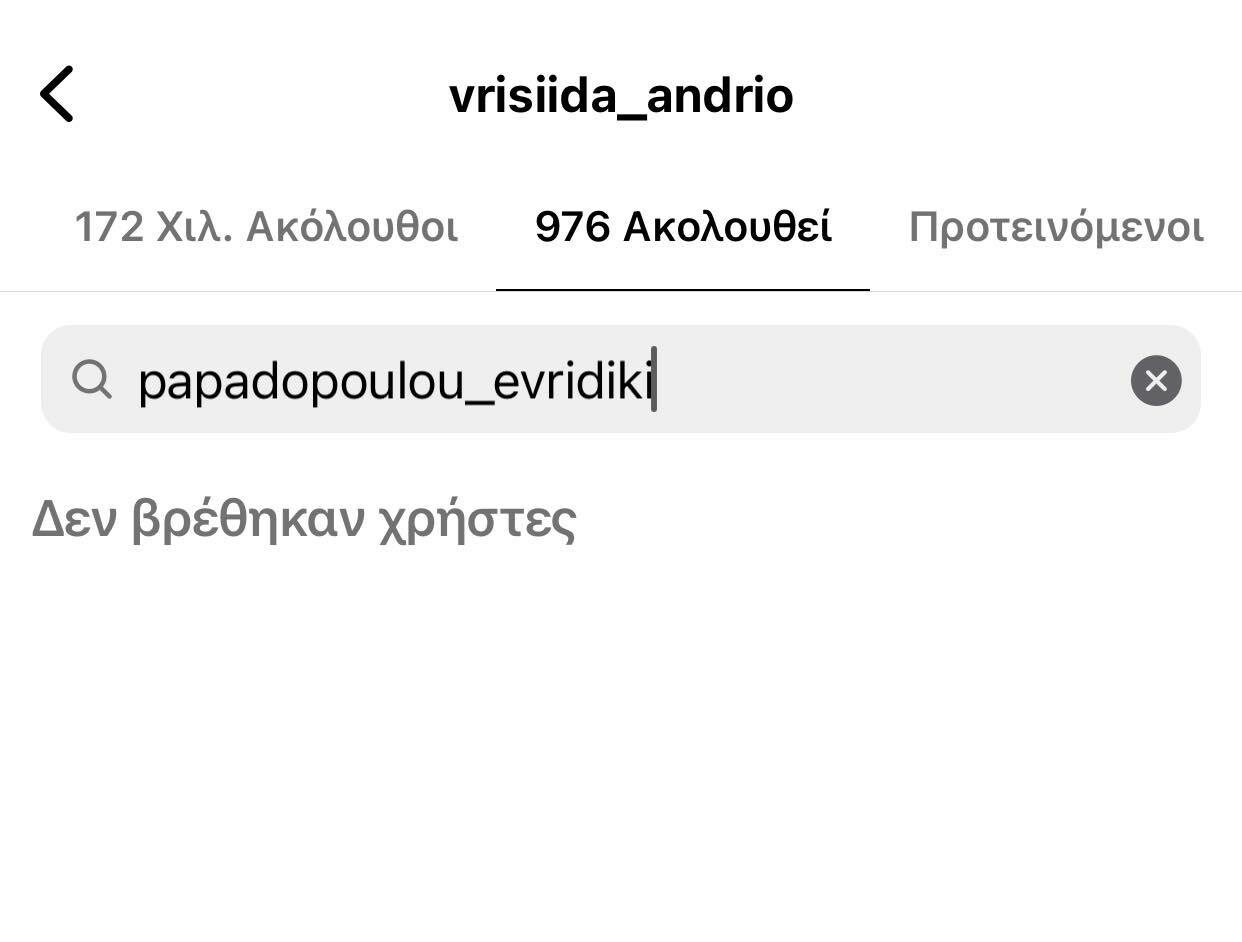Viewport: 1242px width, 942px height.
Task: Tap the magnifying glass search icon
Action: pos(92,380)
